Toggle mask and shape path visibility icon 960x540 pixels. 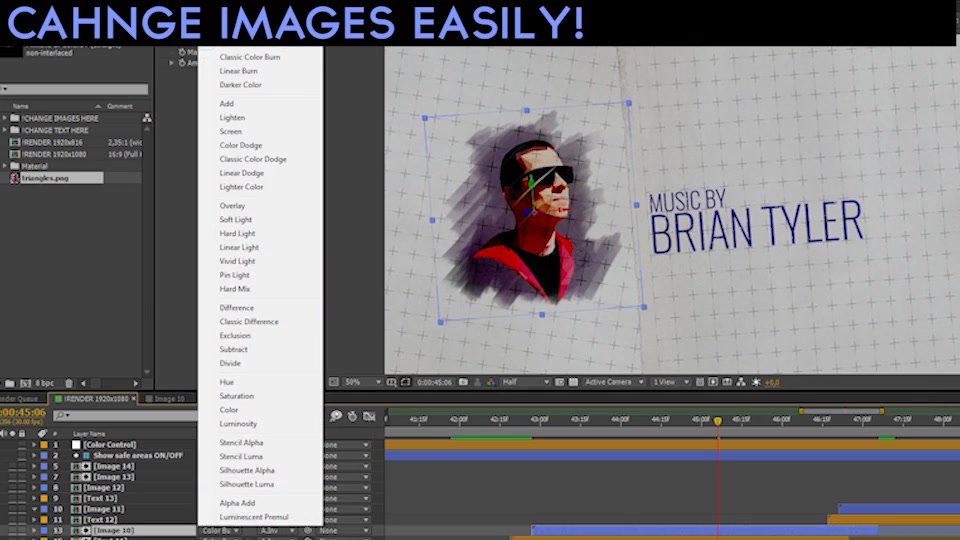click(405, 382)
